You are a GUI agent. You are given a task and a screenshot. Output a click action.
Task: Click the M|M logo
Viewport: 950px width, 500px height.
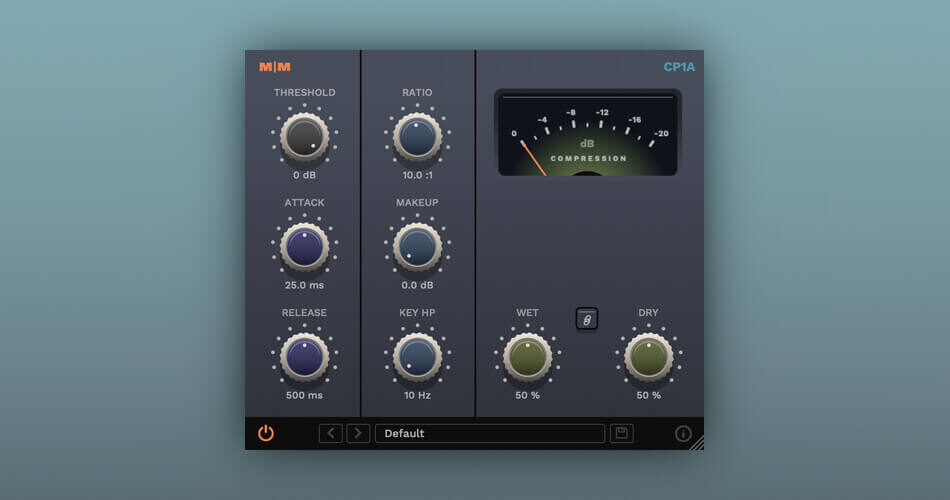pyautogui.click(x=275, y=67)
